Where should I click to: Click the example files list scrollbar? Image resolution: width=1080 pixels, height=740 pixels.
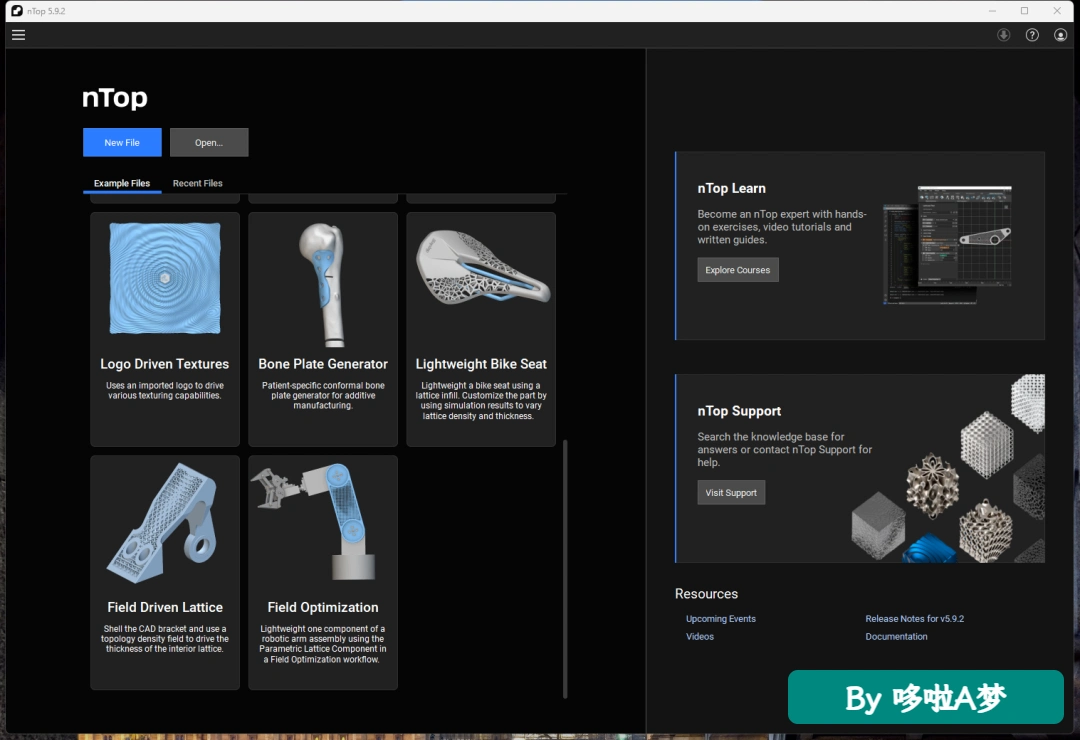(x=565, y=569)
